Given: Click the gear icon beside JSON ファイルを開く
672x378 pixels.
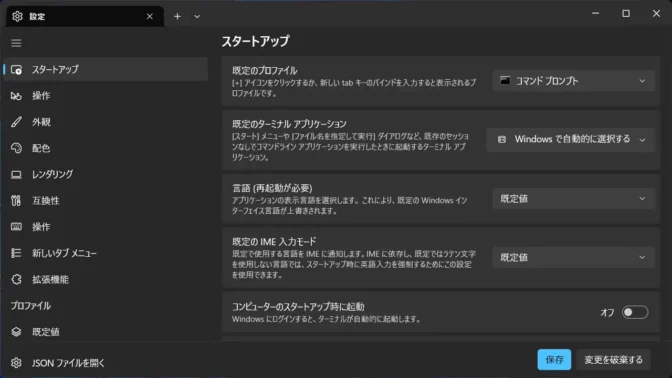Looking at the screenshot, I should 16,363.
